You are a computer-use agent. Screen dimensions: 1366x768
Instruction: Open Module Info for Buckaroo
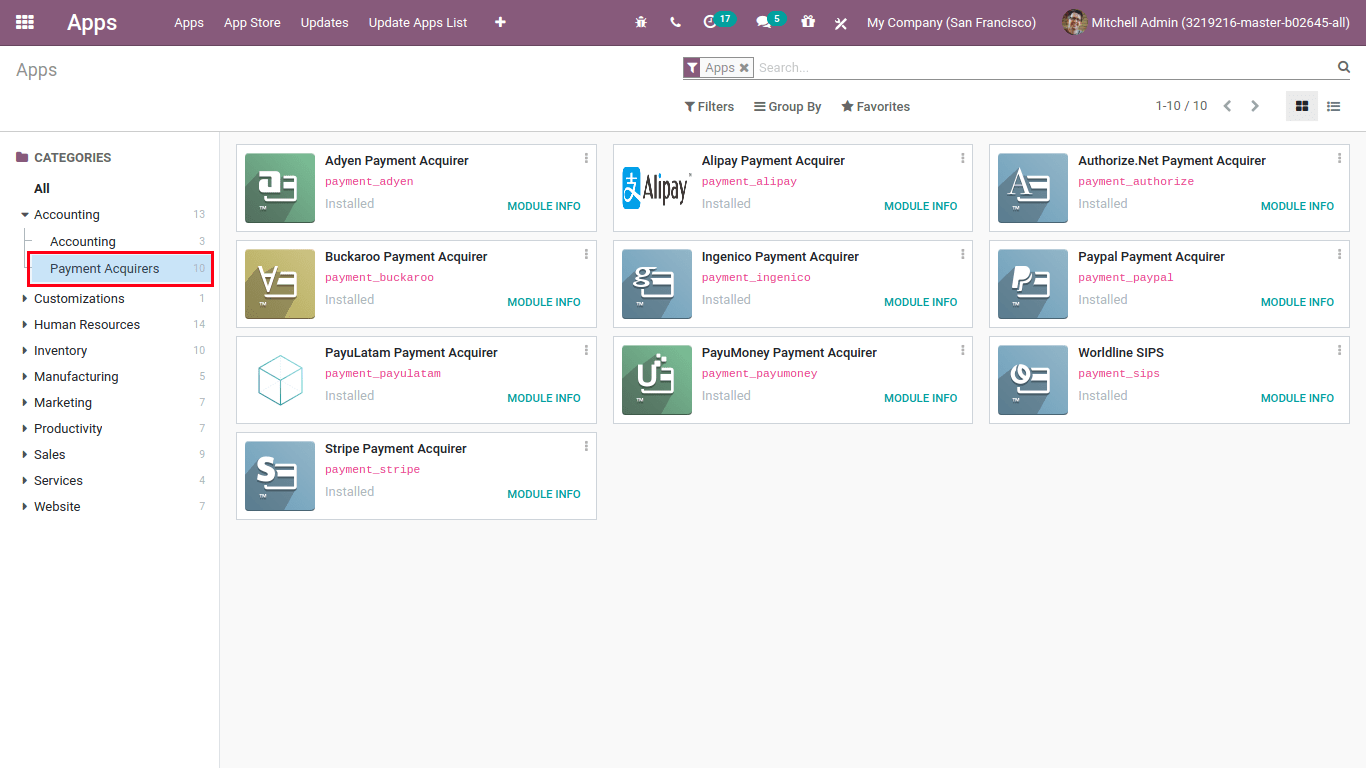click(x=544, y=302)
